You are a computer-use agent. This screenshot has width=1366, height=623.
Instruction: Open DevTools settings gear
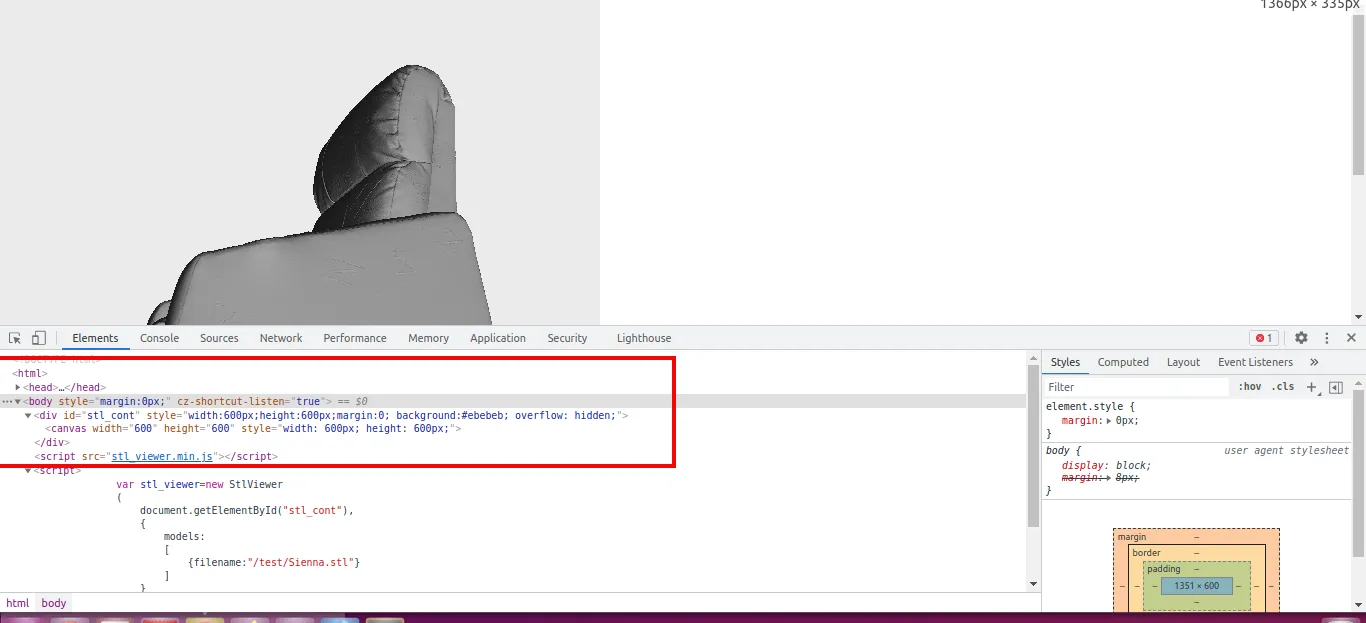pyautogui.click(x=1301, y=338)
